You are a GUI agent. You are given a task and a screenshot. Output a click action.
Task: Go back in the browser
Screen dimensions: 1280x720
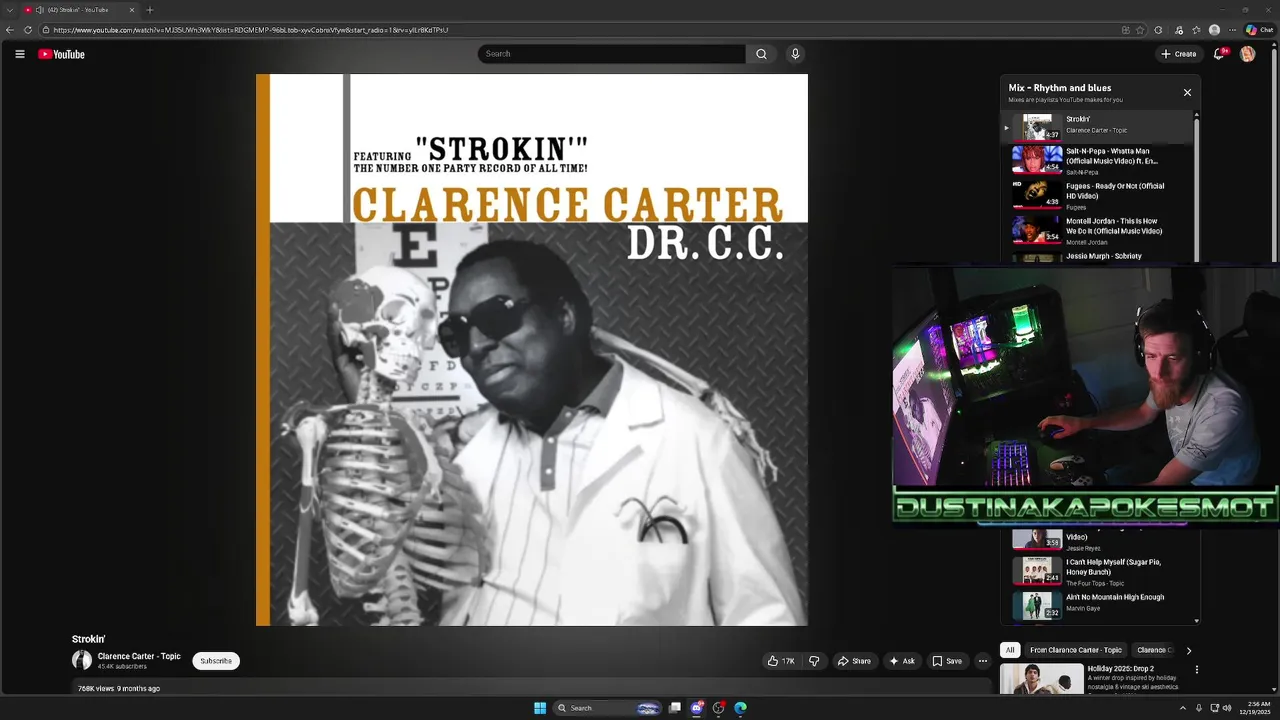10,30
